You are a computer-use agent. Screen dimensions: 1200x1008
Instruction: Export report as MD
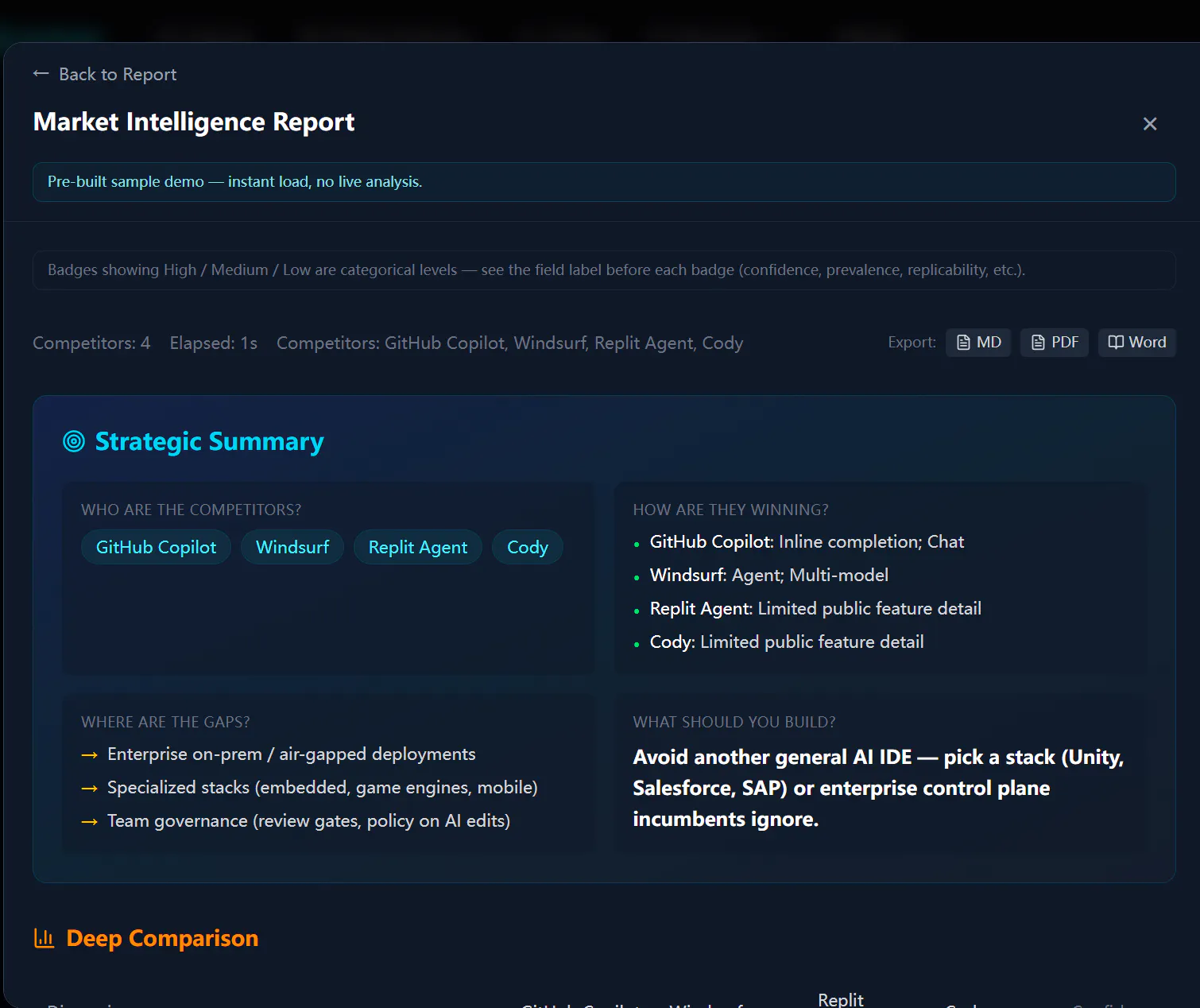point(977,343)
